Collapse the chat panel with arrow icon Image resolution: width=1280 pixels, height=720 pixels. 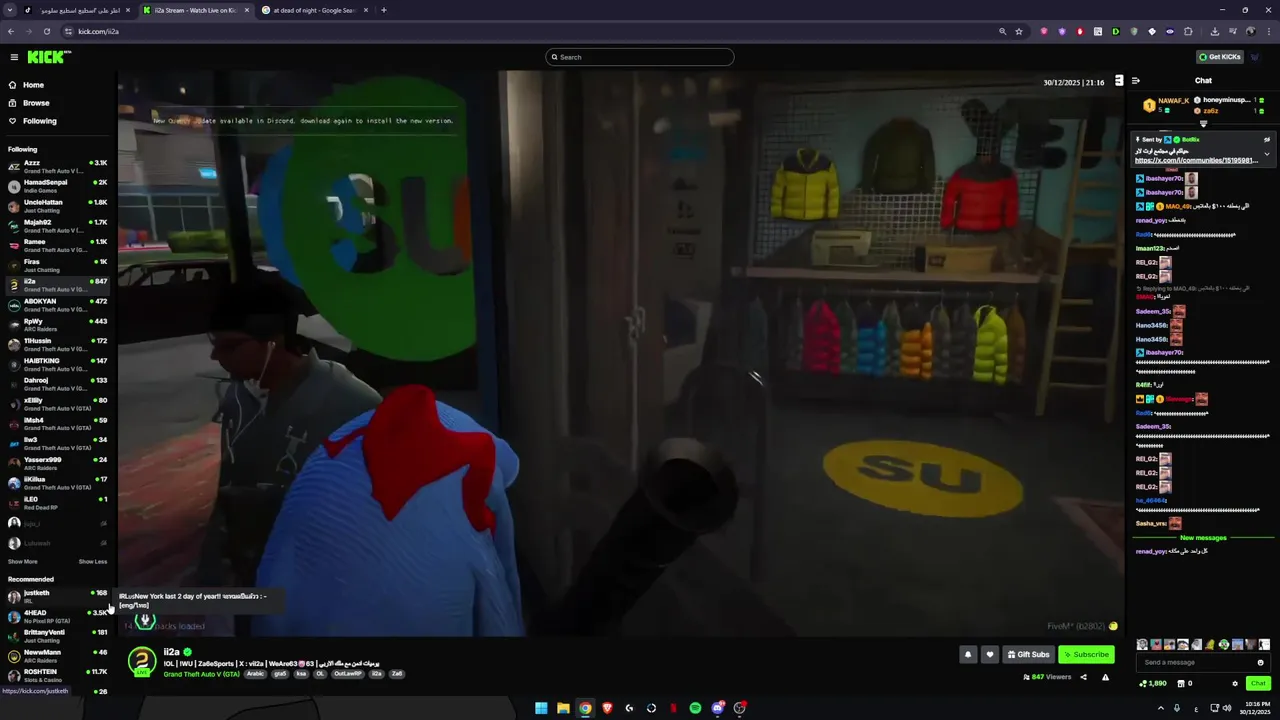(1136, 81)
